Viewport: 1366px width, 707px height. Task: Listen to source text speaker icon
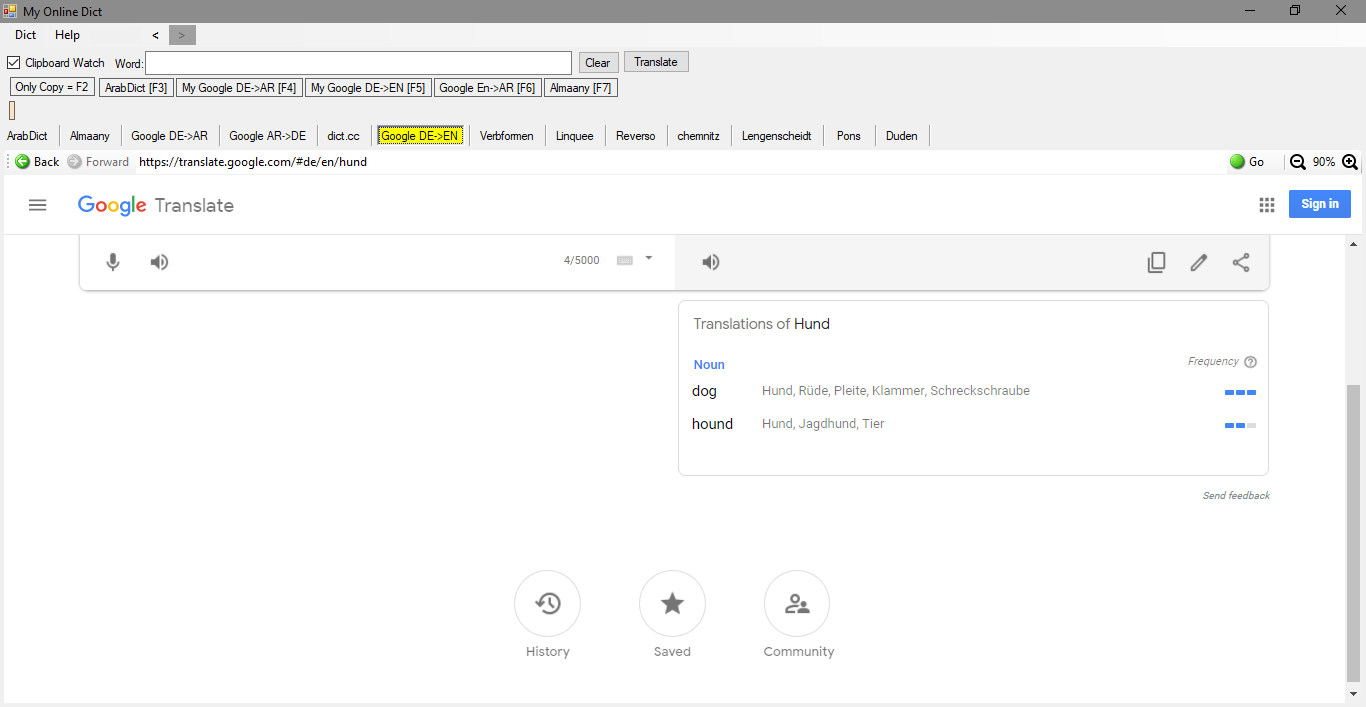coord(159,262)
